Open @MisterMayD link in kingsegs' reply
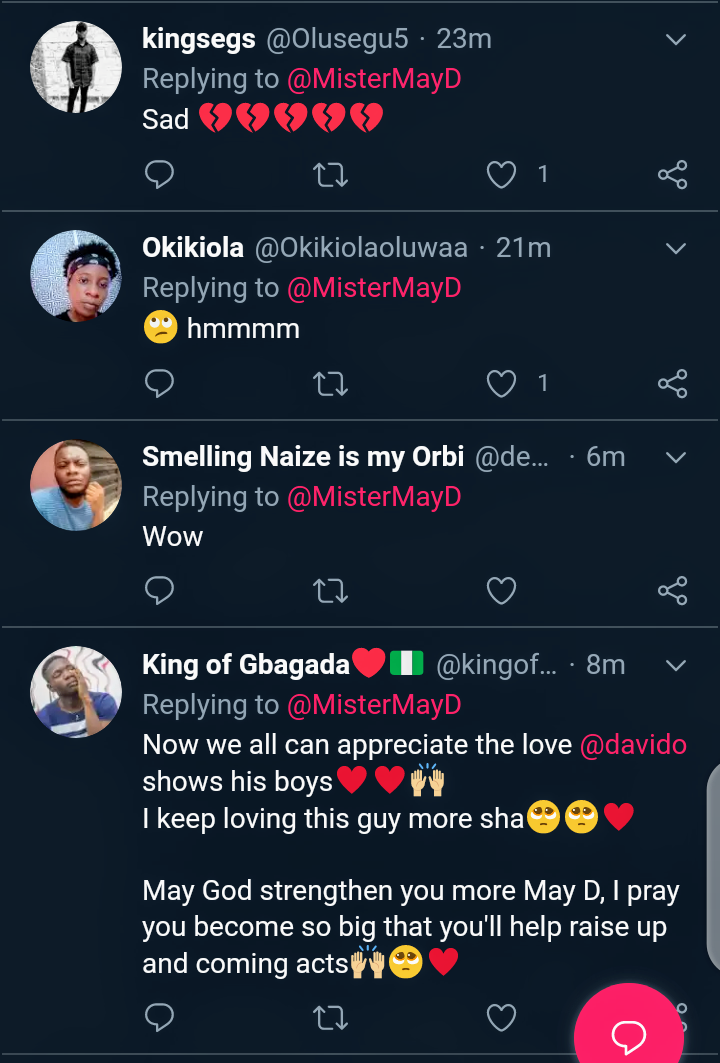 (x=374, y=79)
